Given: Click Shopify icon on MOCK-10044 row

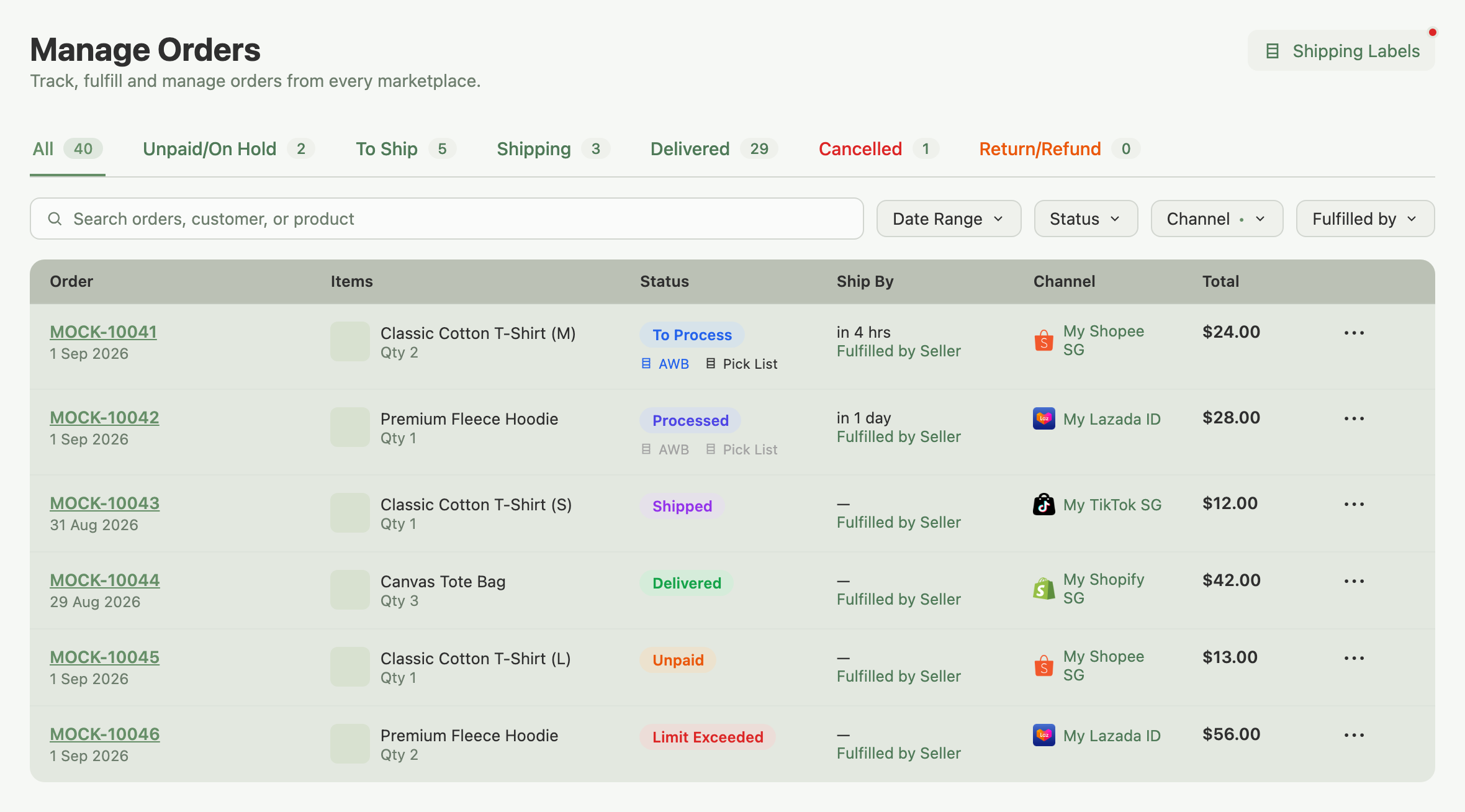Looking at the screenshot, I should (x=1044, y=589).
